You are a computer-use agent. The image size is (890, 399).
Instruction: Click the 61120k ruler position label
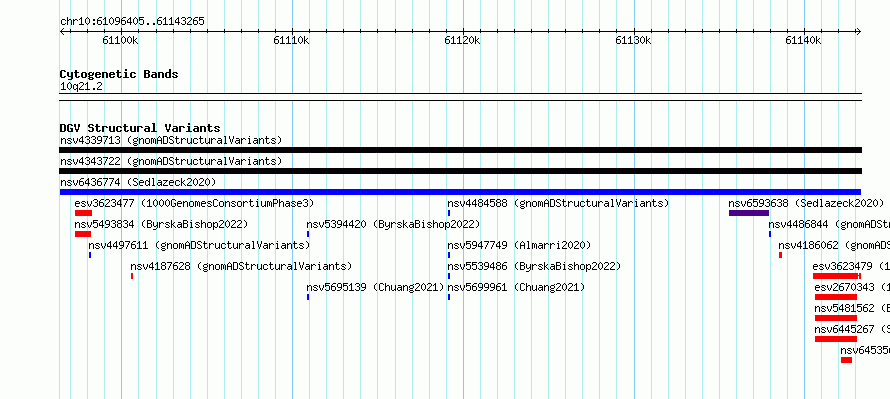click(x=462, y=40)
